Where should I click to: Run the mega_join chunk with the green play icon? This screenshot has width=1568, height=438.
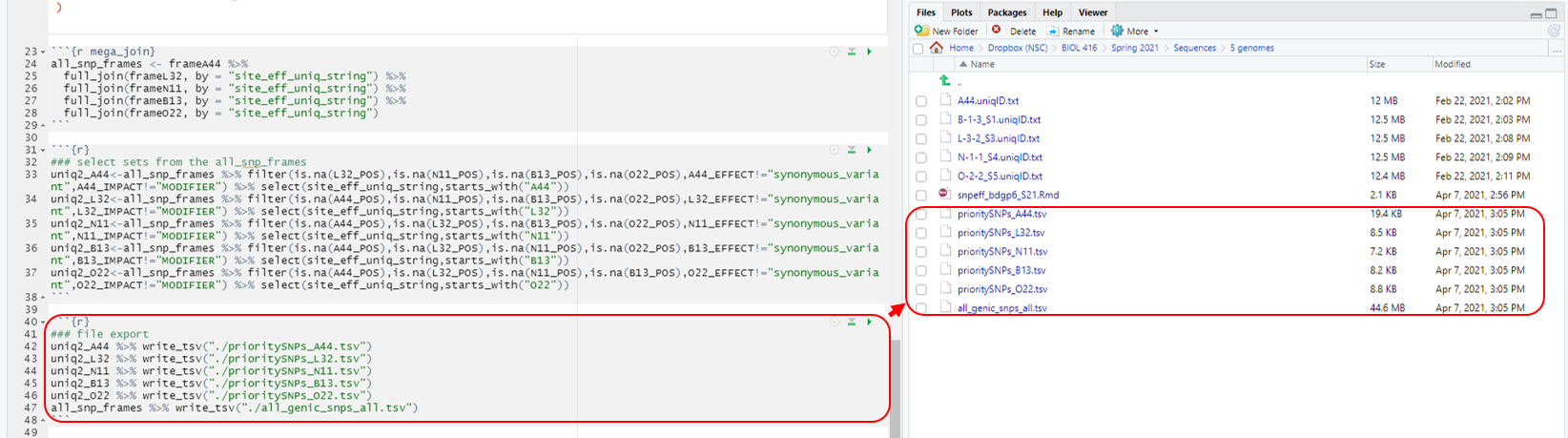(869, 52)
